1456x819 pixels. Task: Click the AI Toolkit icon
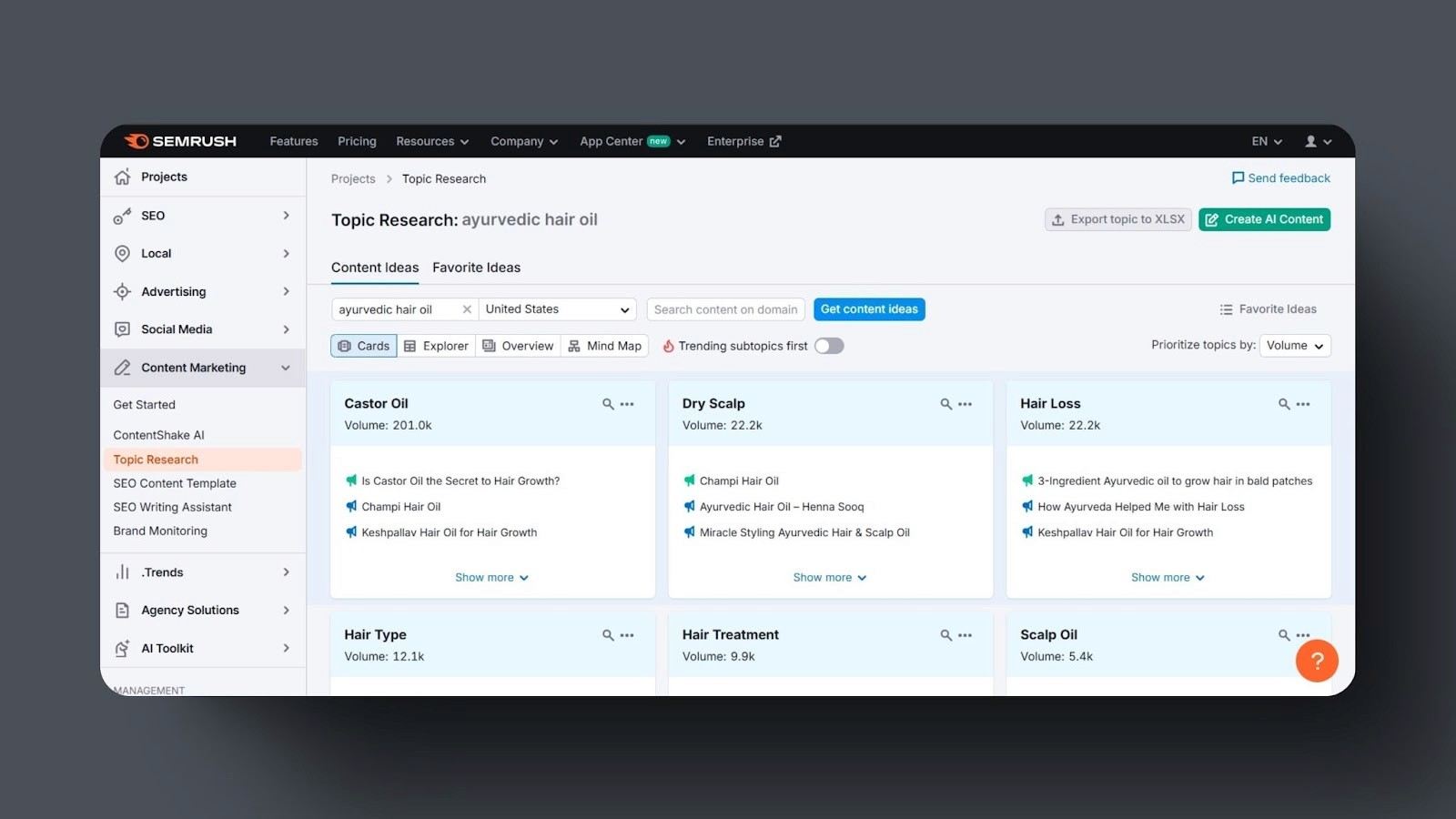(x=122, y=648)
